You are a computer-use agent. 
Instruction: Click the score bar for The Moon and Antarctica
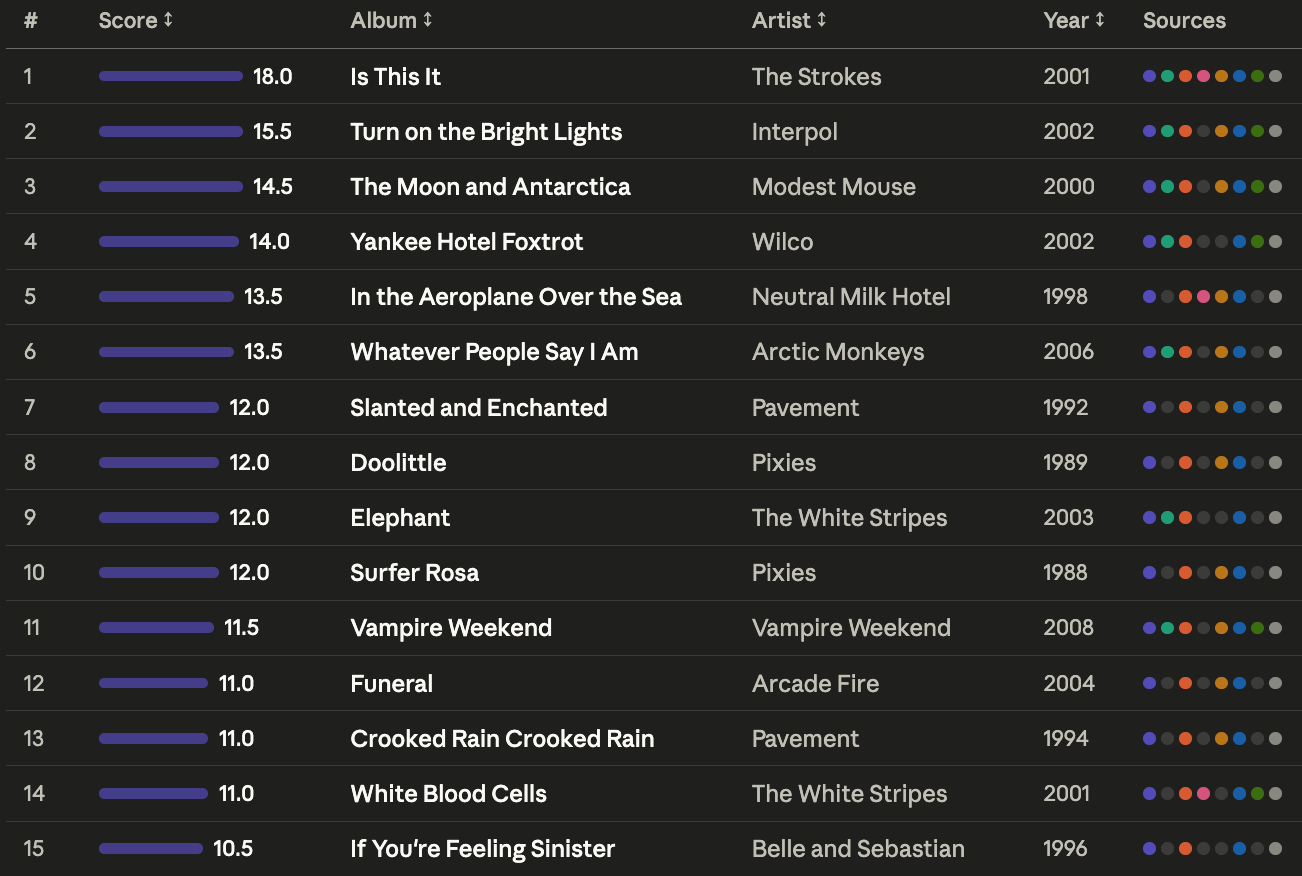(171, 187)
